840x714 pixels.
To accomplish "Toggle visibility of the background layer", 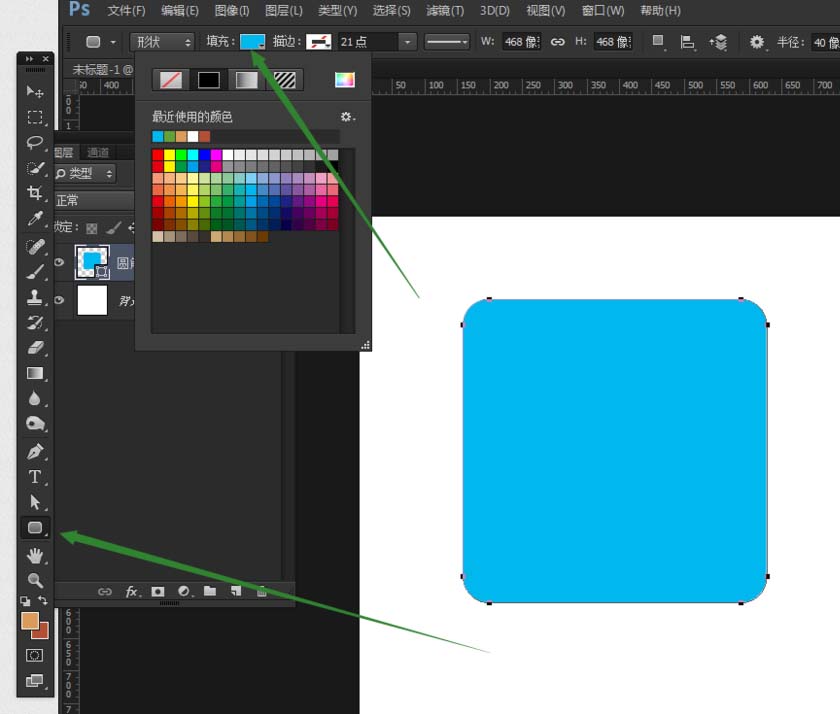I will [60, 300].
